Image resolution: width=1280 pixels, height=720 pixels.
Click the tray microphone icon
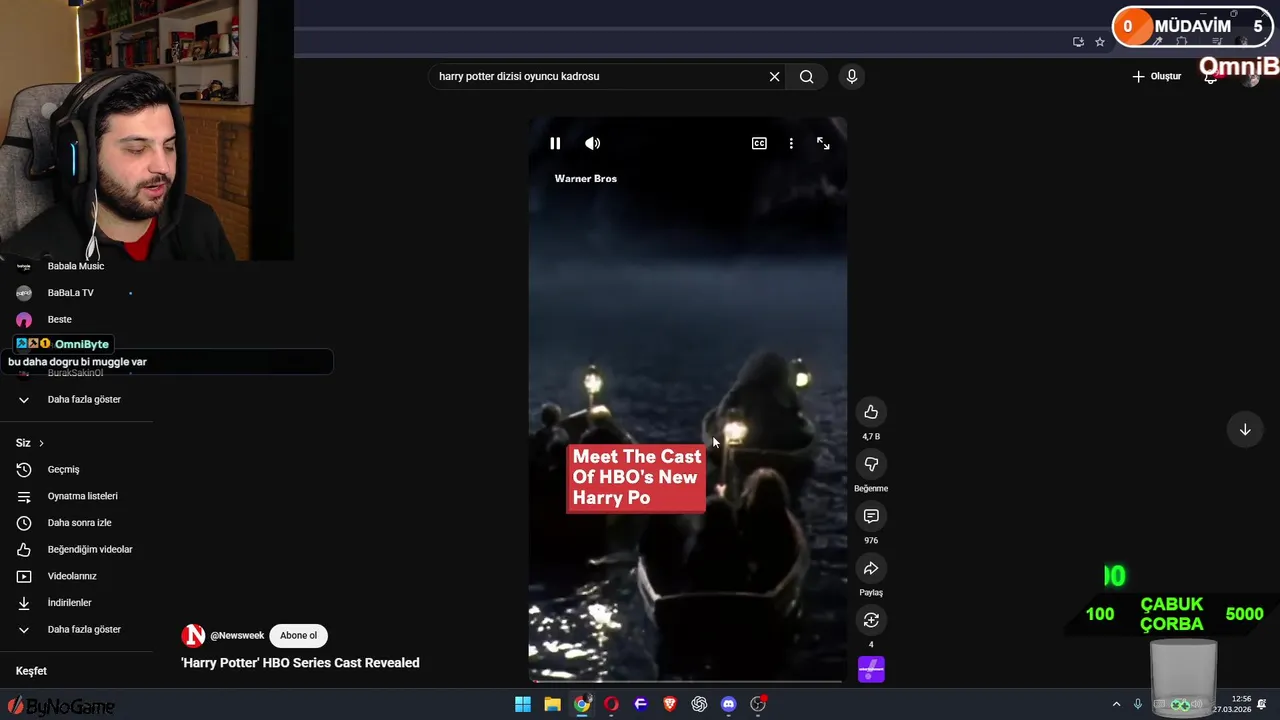pyautogui.click(x=1138, y=704)
